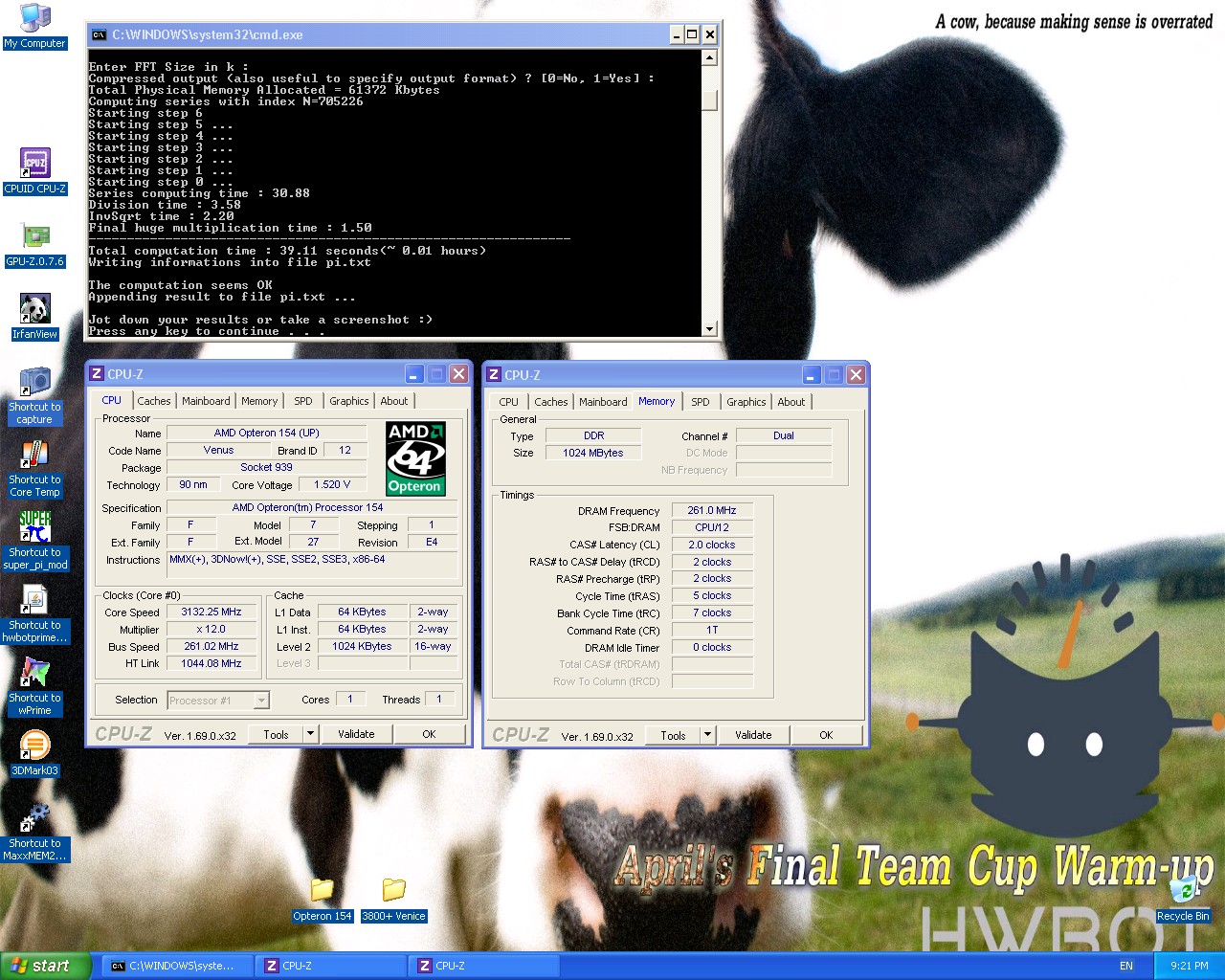Click the Package value Socket 939

click(x=267, y=468)
